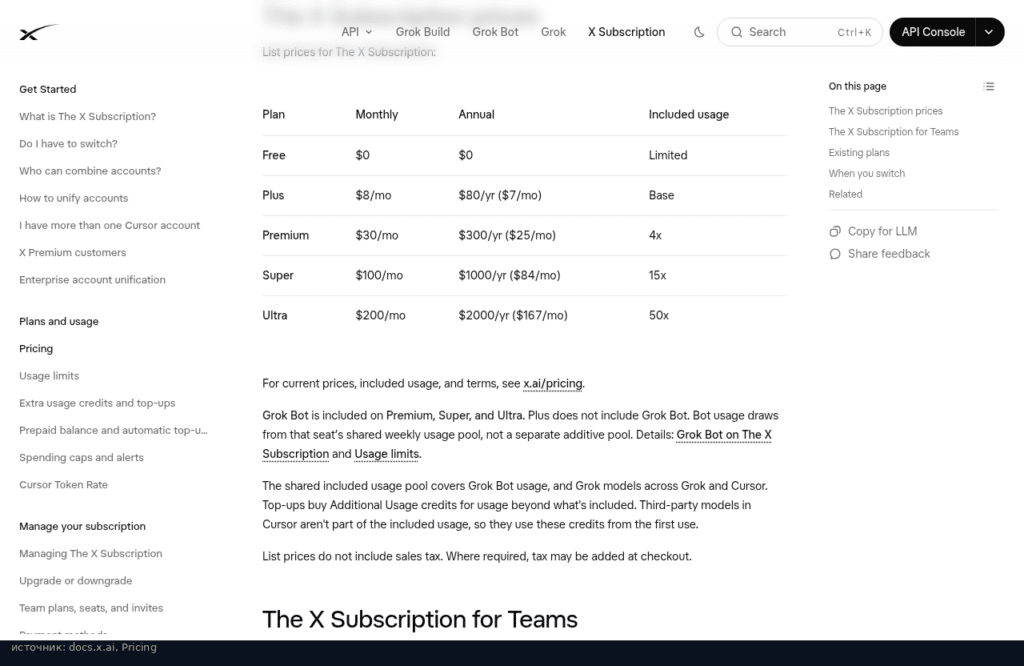Screen dimensions: 1024x666
Task: Open the Grok Build tab
Action: coord(423,32)
